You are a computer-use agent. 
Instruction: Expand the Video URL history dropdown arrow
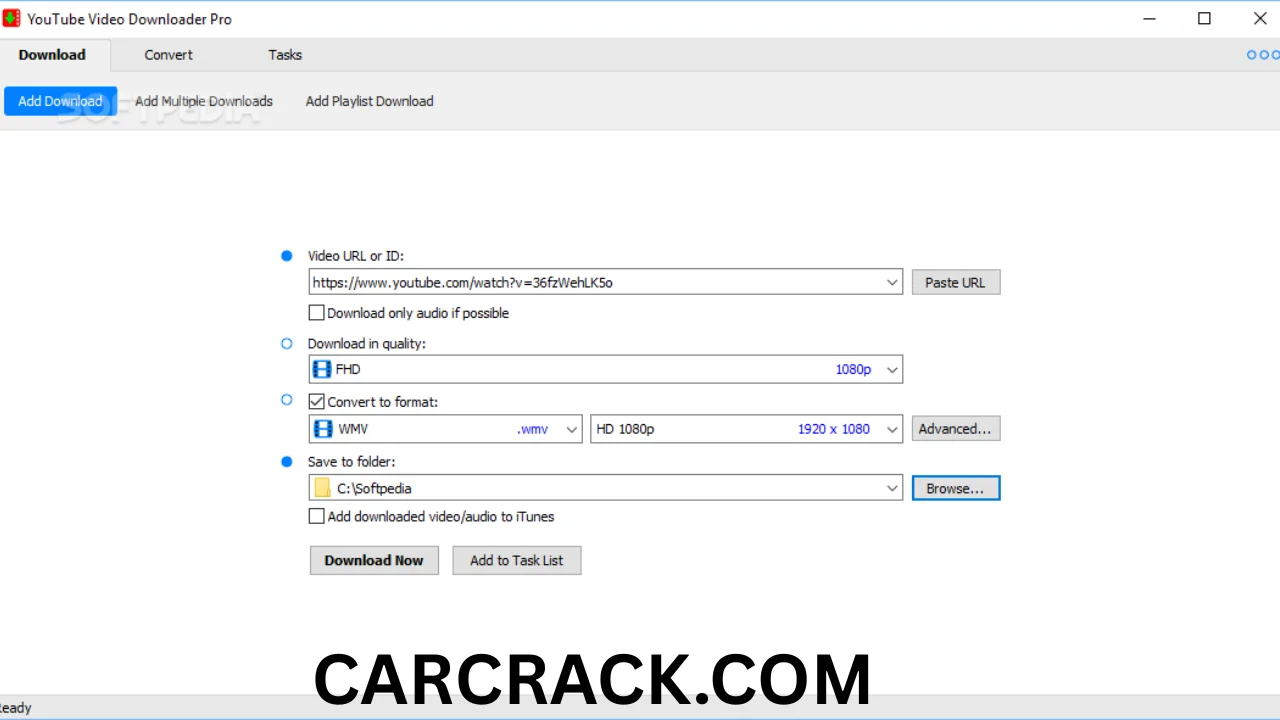click(892, 283)
